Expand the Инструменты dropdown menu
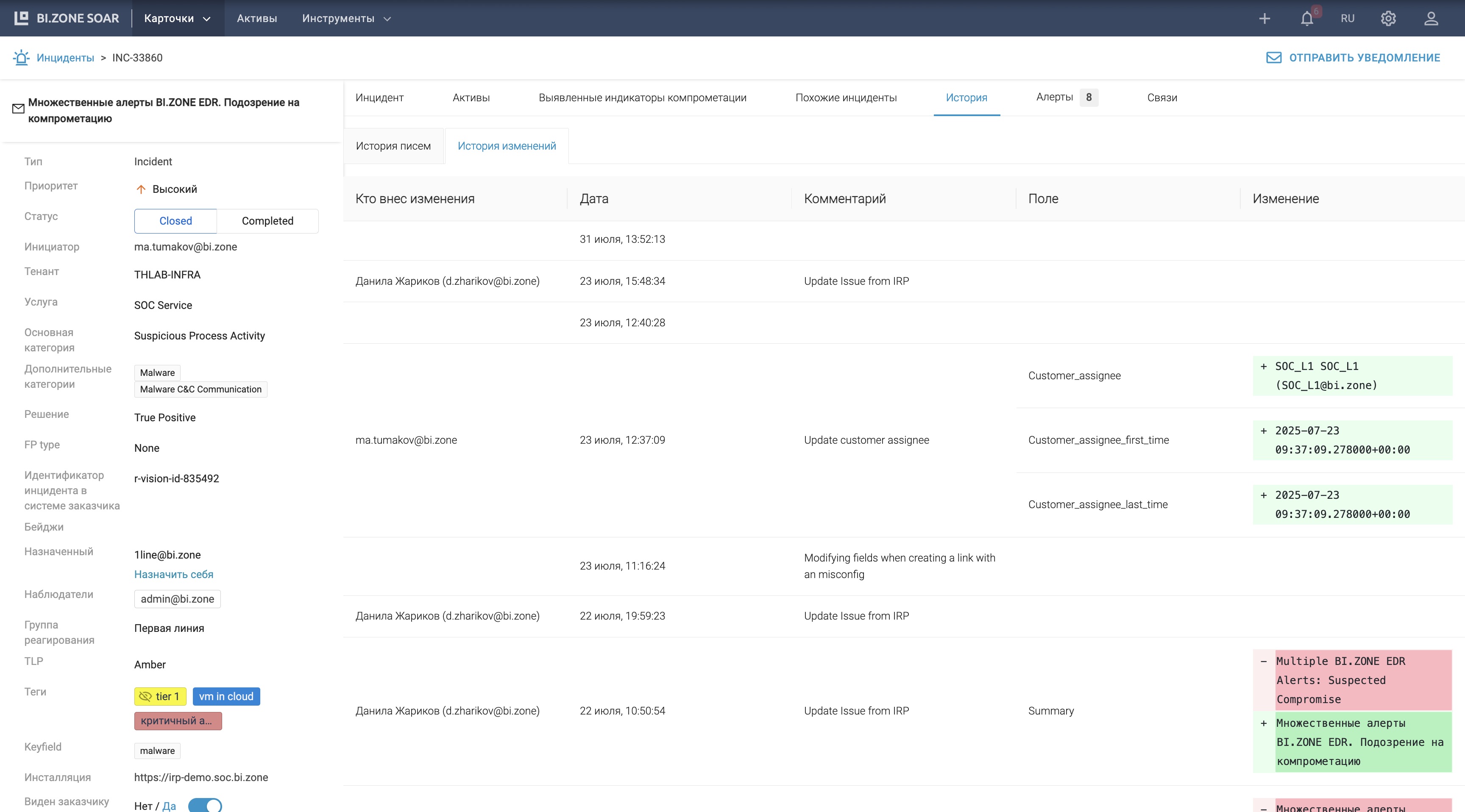The width and height of the screenshot is (1465, 812). coord(346,19)
